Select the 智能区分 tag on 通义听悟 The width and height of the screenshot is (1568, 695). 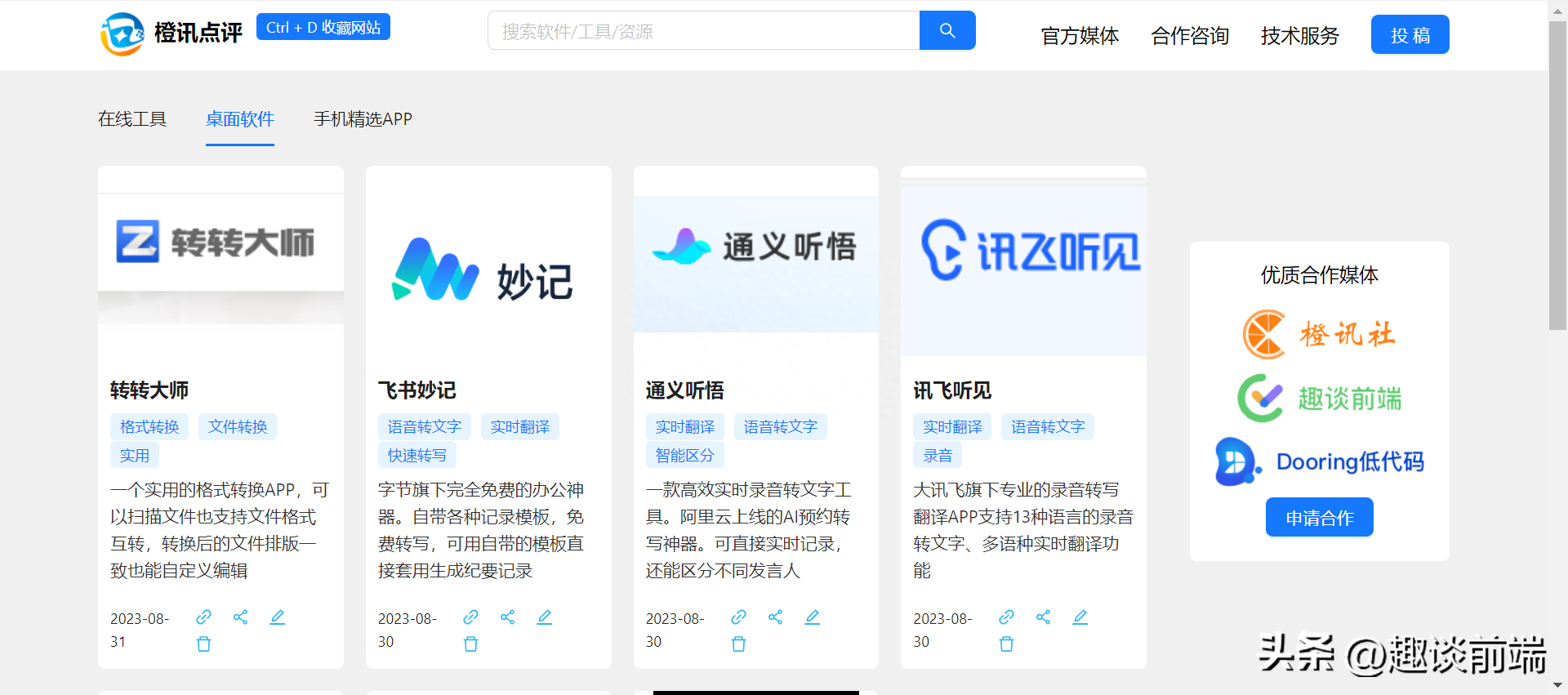685,455
